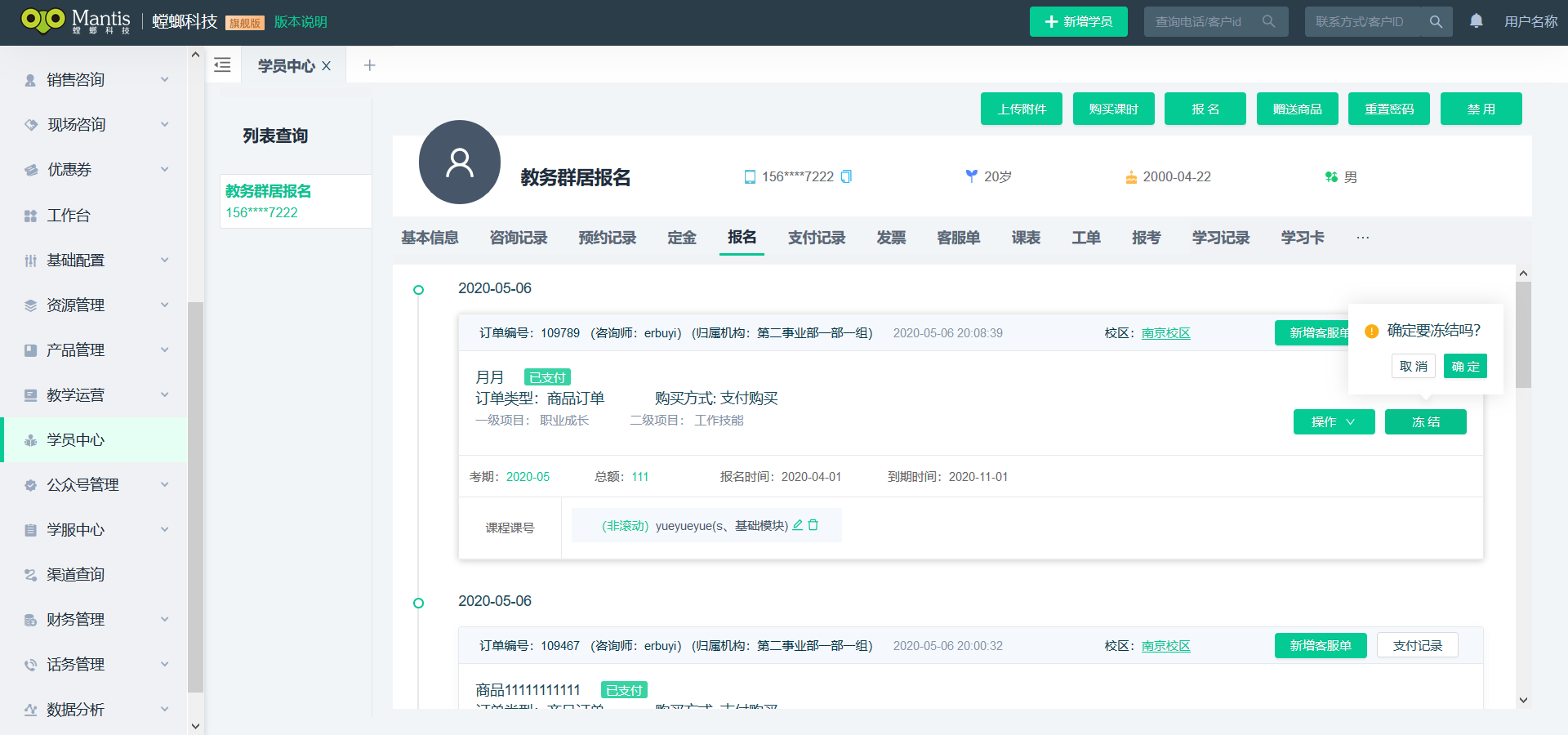This screenshot has width=1568, height=735.
Task: Switch to the 发票 tab
Action: (891, 238)
